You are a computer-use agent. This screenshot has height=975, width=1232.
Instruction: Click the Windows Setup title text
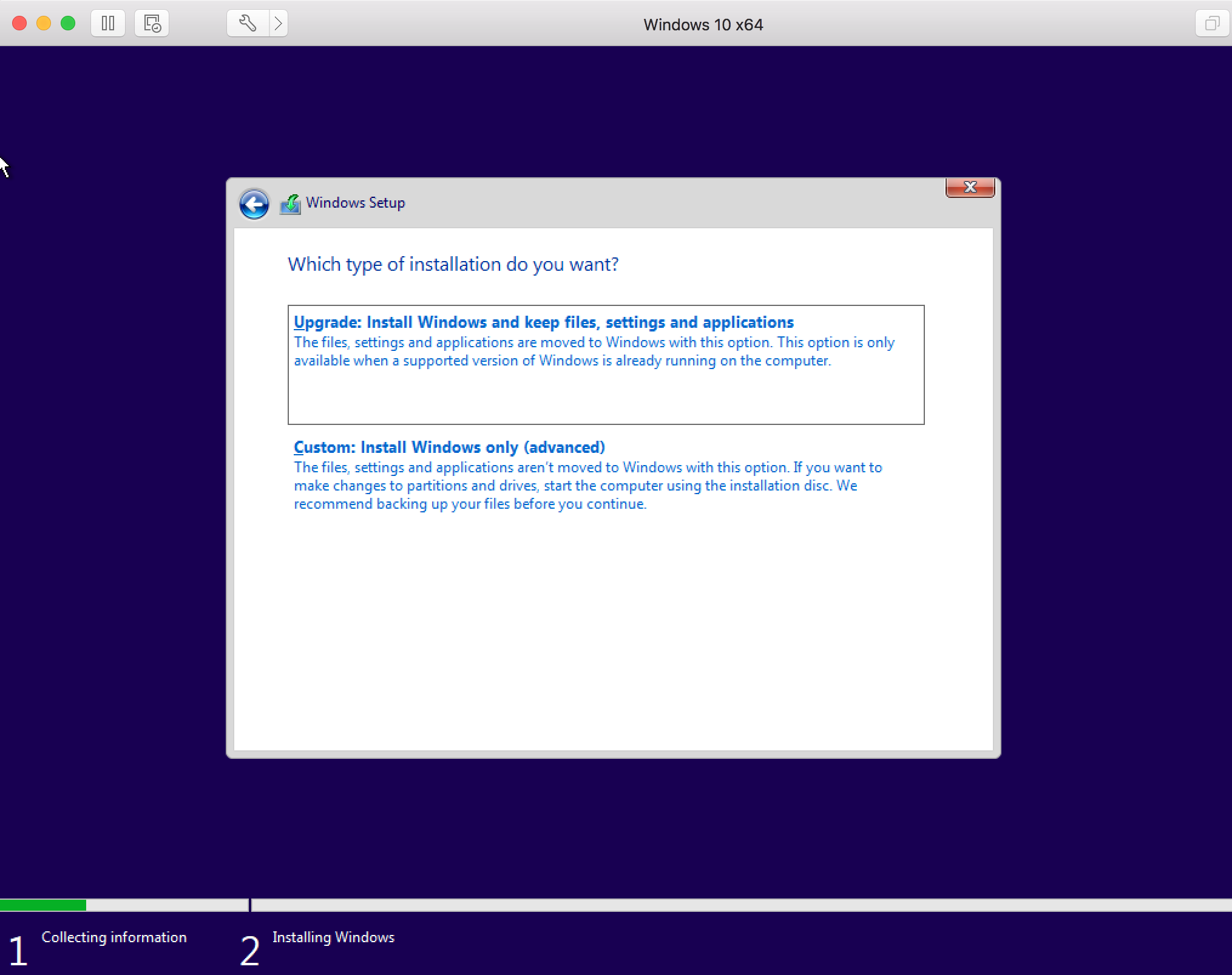click(x=355, y=203)
